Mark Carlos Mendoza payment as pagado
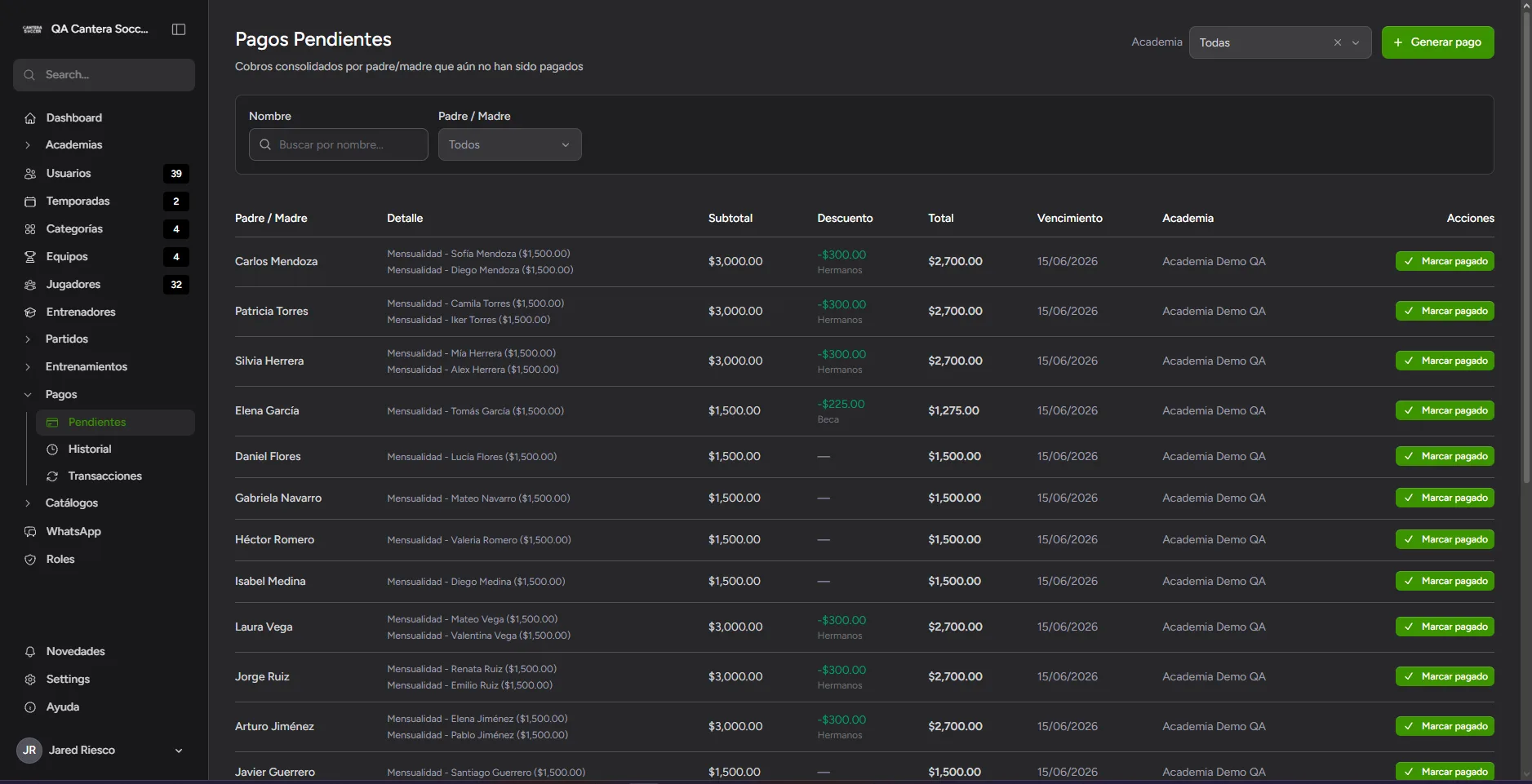 tap(1445, 261)
